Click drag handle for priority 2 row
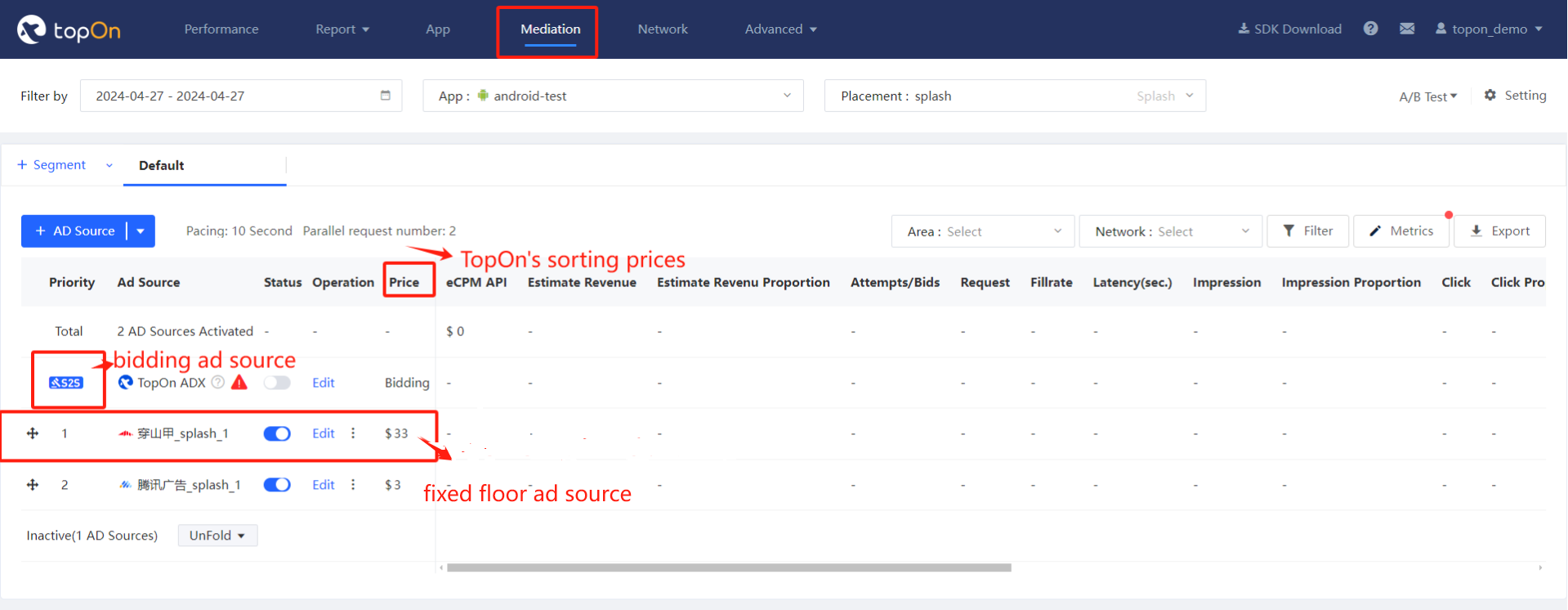 (33, 485)
